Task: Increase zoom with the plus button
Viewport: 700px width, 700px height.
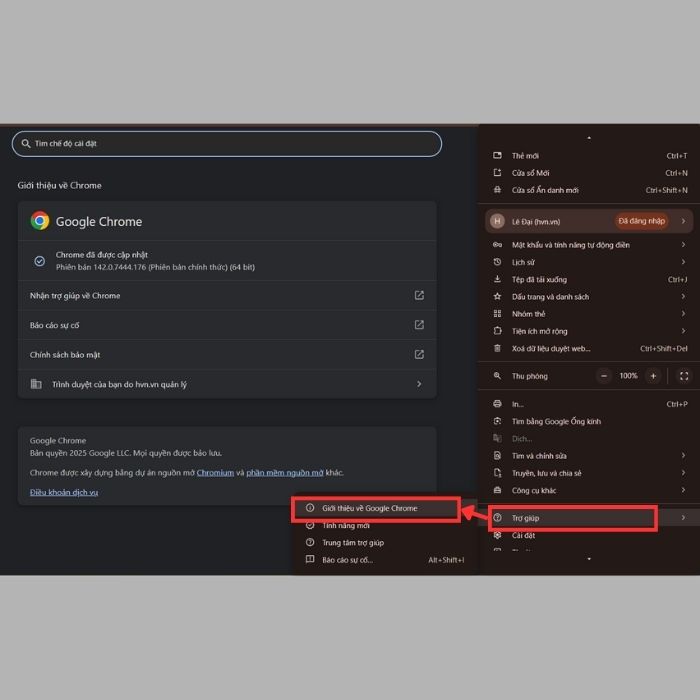Action: (653, 376)
